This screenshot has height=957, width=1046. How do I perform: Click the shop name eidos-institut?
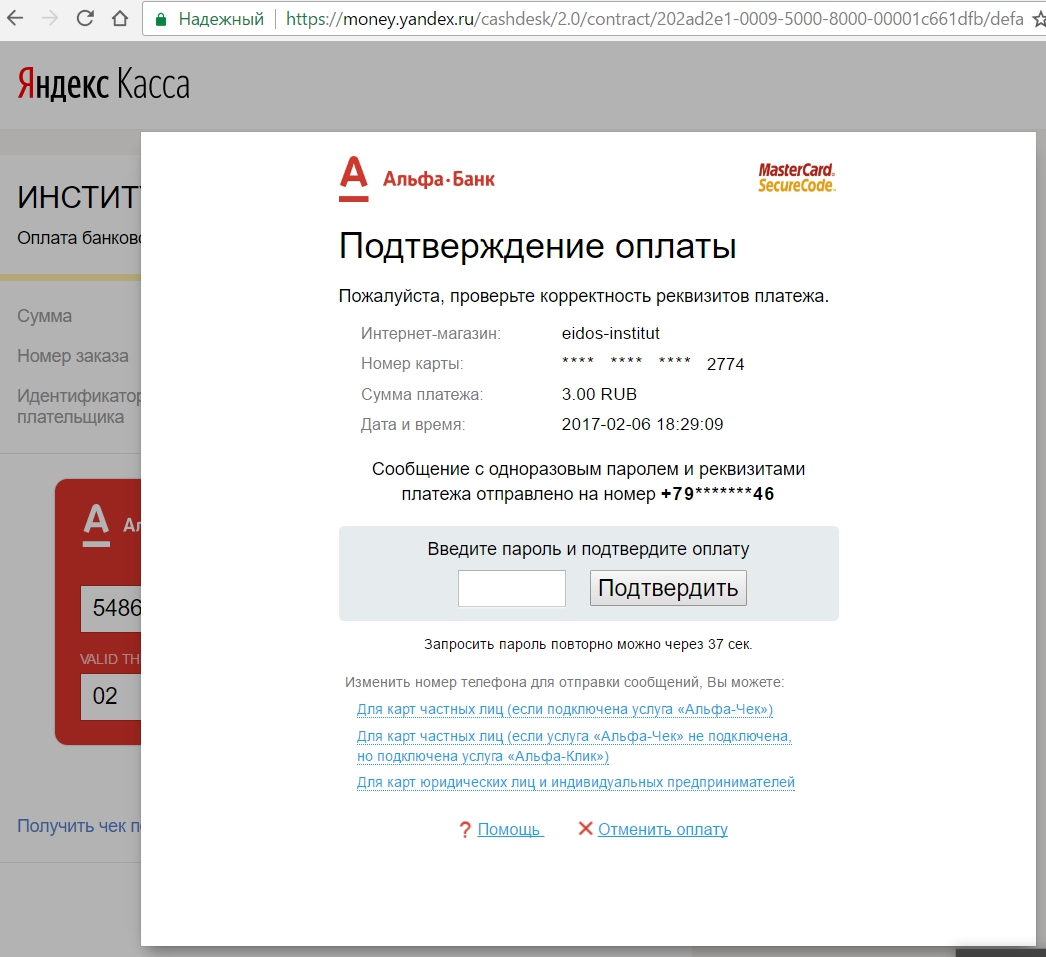[x=610, y=333]
